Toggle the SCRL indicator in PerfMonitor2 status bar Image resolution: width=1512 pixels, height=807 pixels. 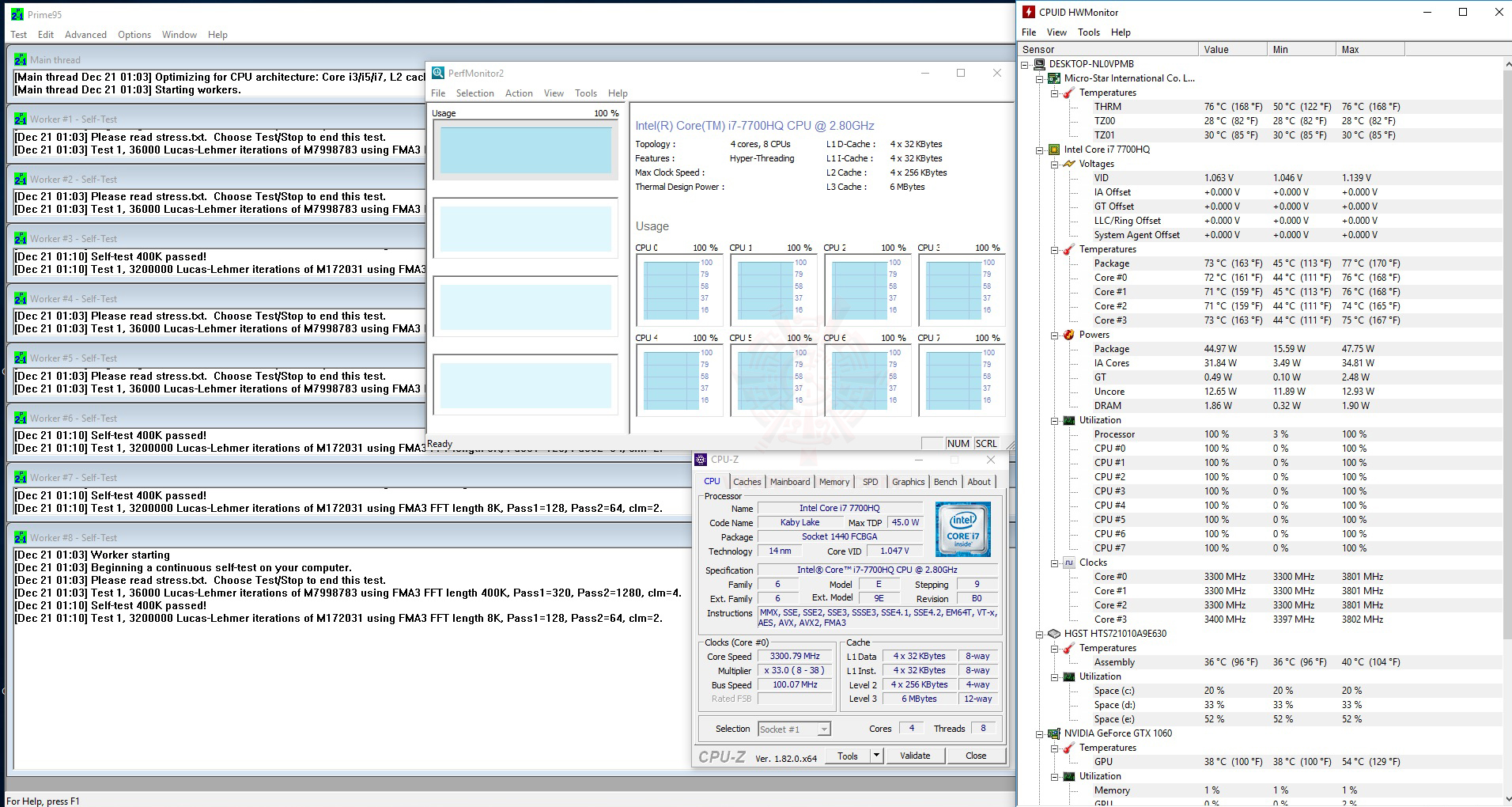[x=986, y=443]
